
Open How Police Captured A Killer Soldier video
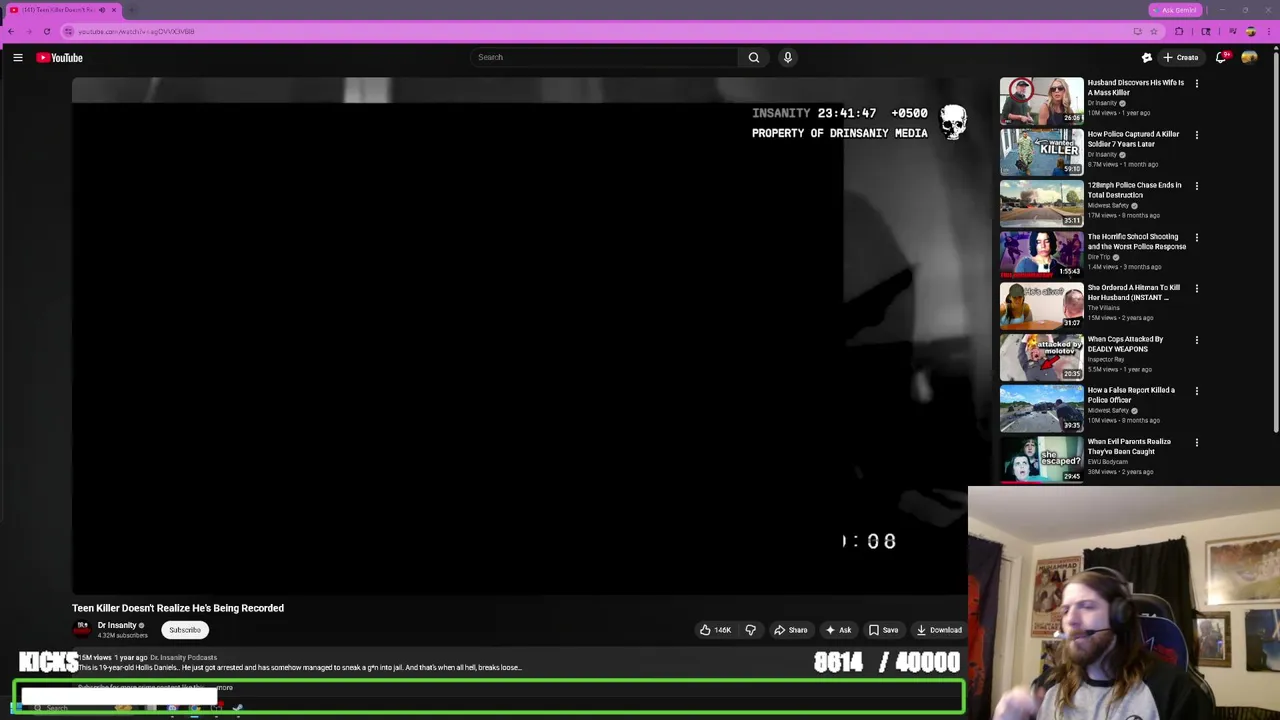1041,152
